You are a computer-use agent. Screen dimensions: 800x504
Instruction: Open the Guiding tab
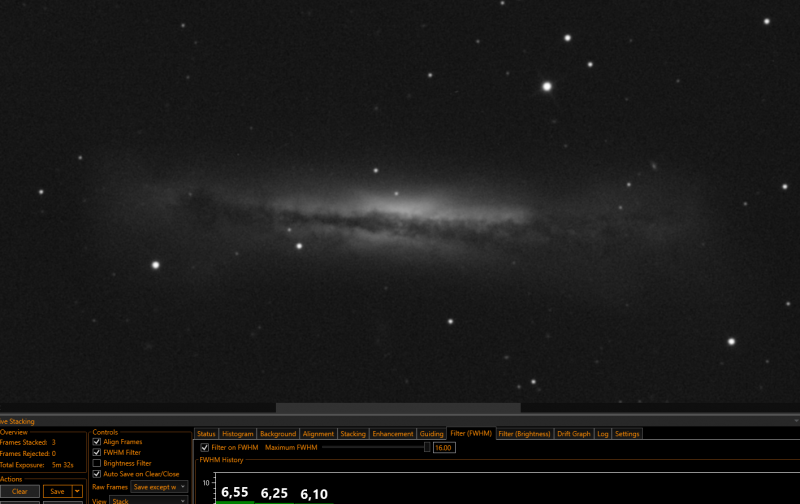pyautogui.click(x=432, y=434)
